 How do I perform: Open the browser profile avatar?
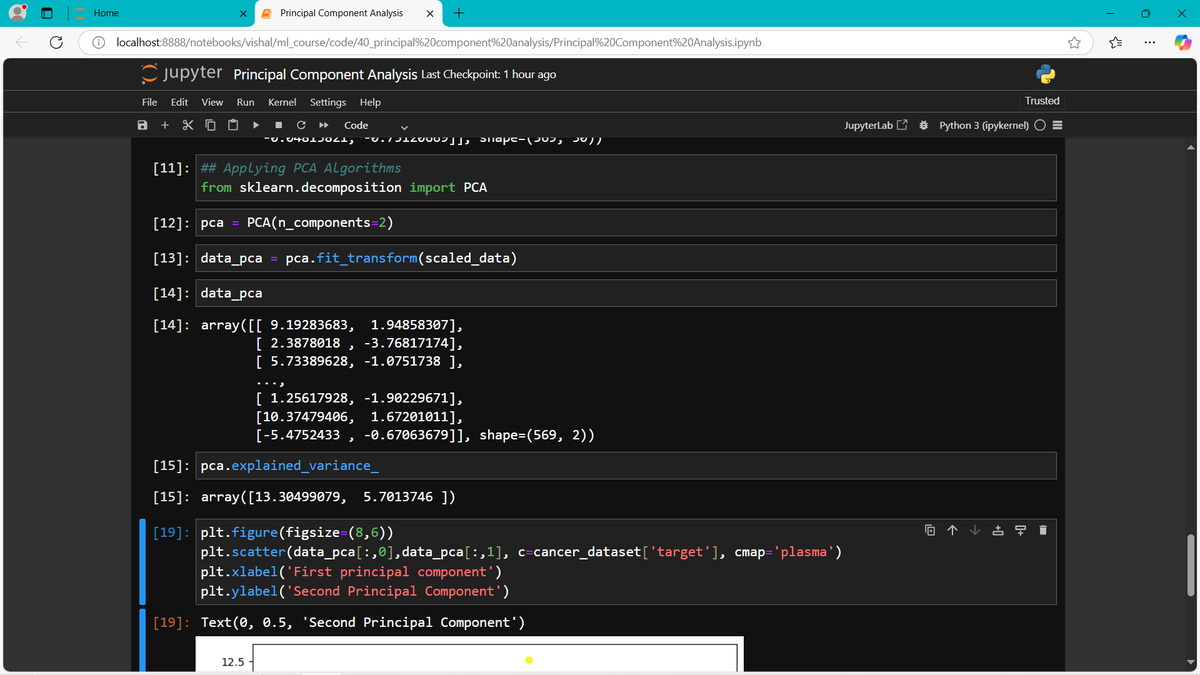point(18,13)
